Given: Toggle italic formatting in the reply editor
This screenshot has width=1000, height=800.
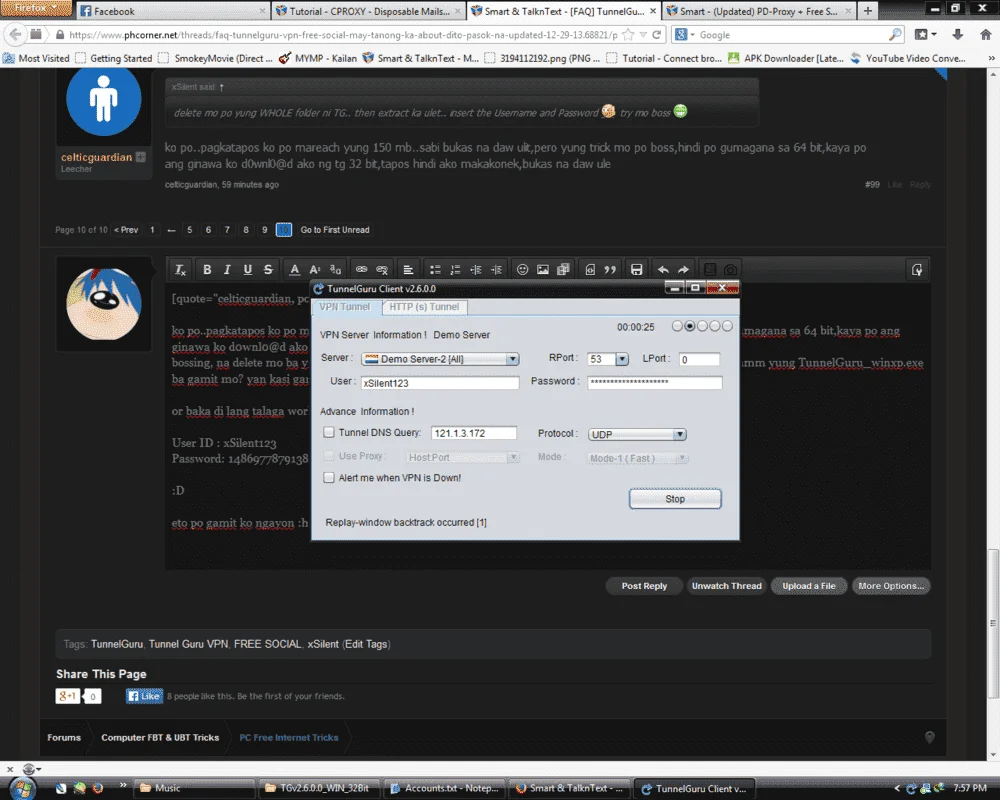Looking at the screenshot, I should point(227,270).
